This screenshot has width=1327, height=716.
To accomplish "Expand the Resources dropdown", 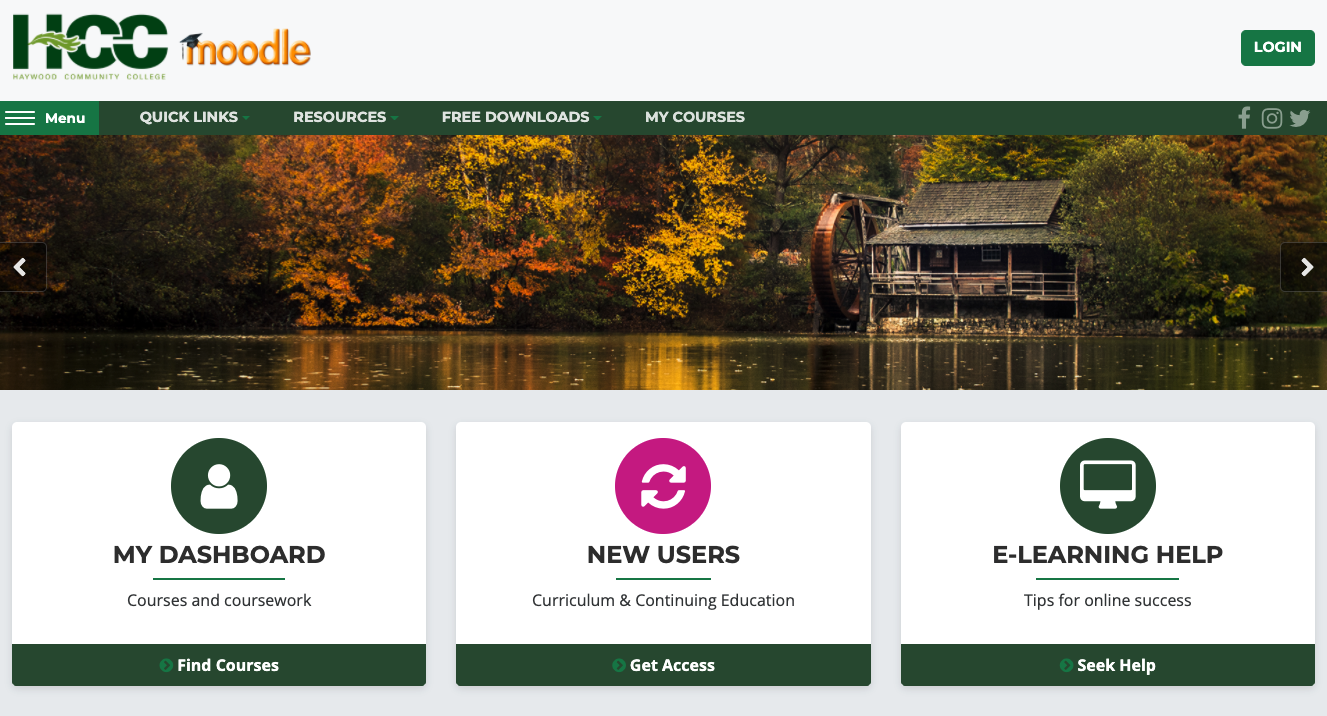I will tap(345, 117).
